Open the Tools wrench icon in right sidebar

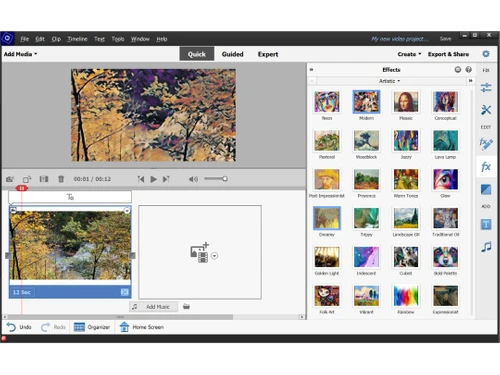(x=486, y=110)
